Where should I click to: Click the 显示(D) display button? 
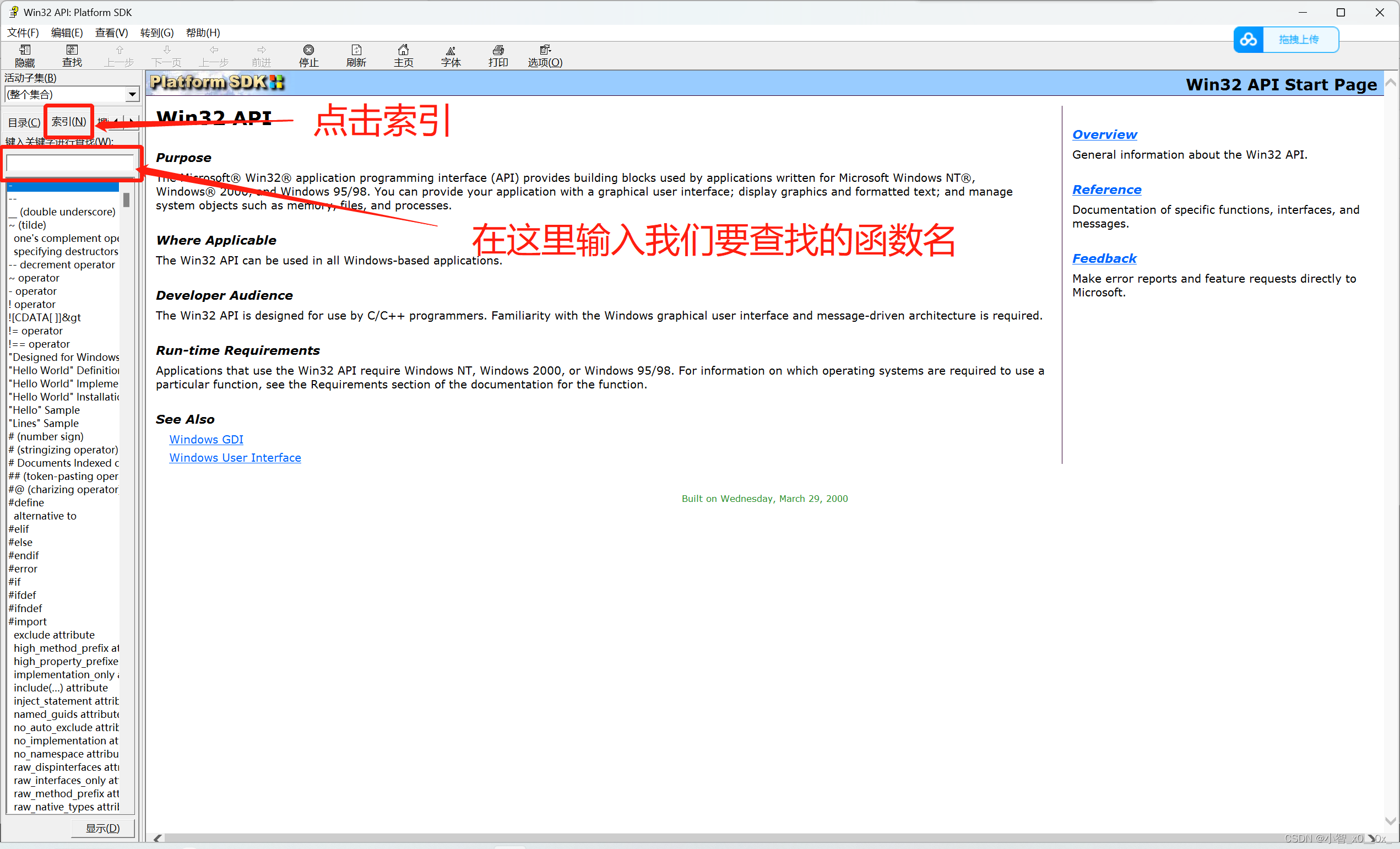(103, 829)
